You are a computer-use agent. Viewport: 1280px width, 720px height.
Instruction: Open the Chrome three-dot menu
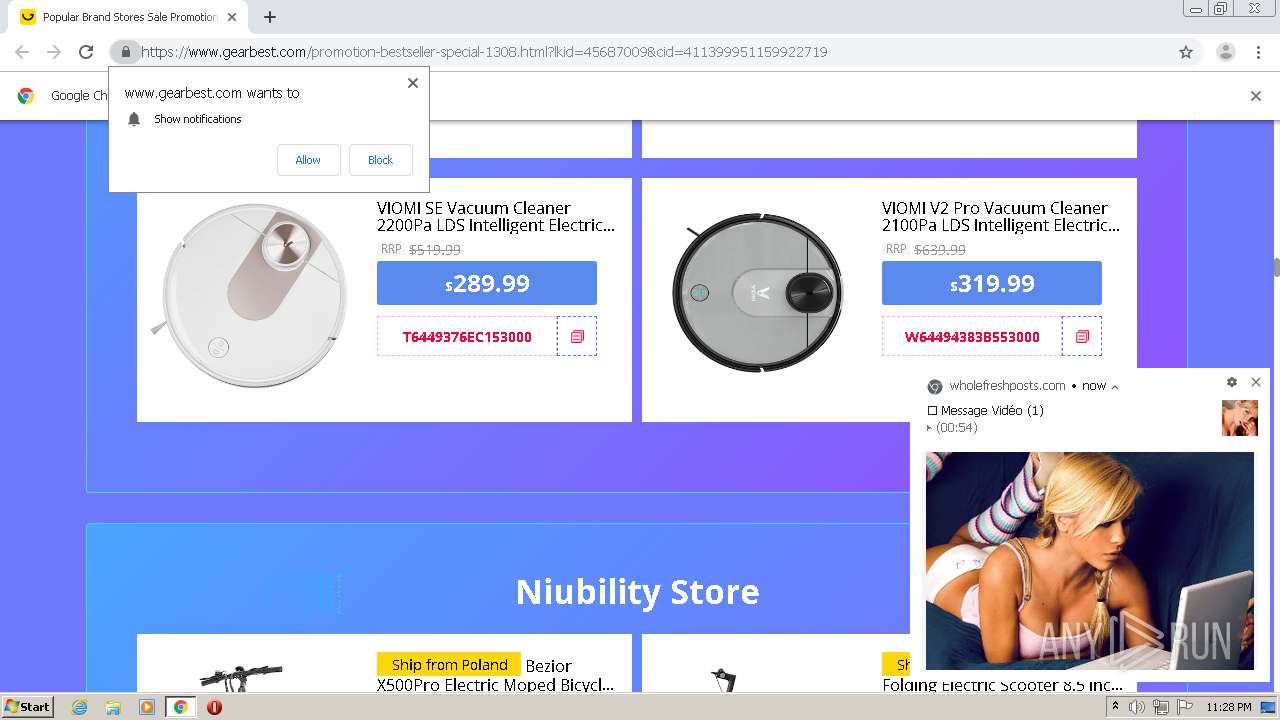[x=1258, y=52]
